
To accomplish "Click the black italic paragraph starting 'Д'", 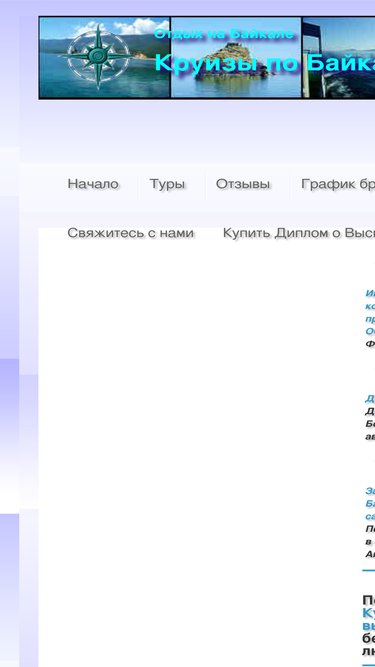I will [370, 424].
